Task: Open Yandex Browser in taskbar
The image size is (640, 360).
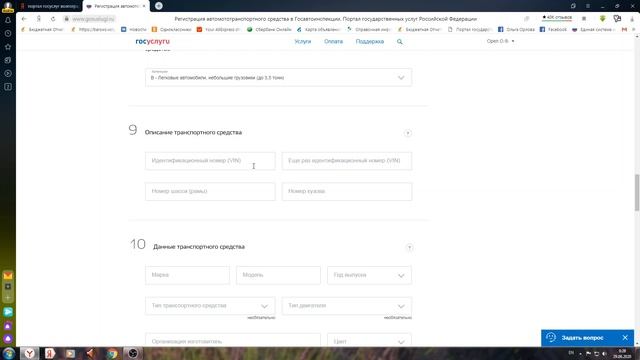Action: (x=30, y=353)
